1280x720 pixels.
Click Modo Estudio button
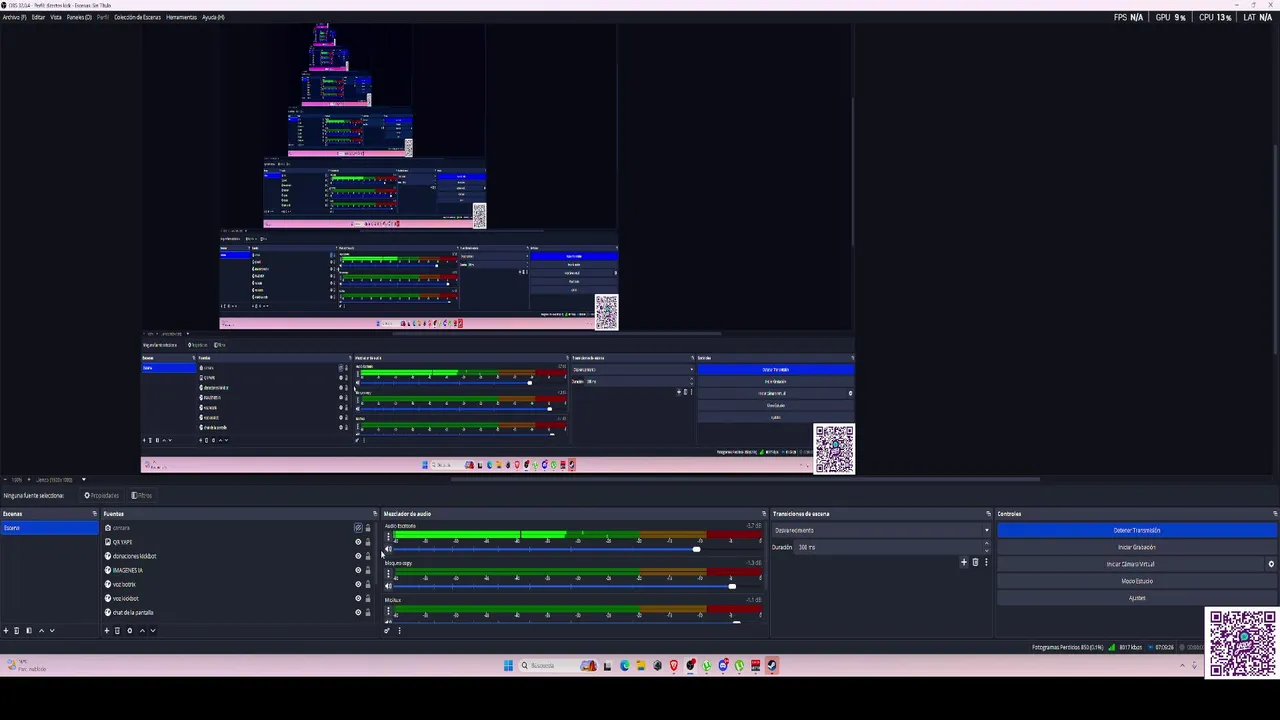[x=1137, y=581]
